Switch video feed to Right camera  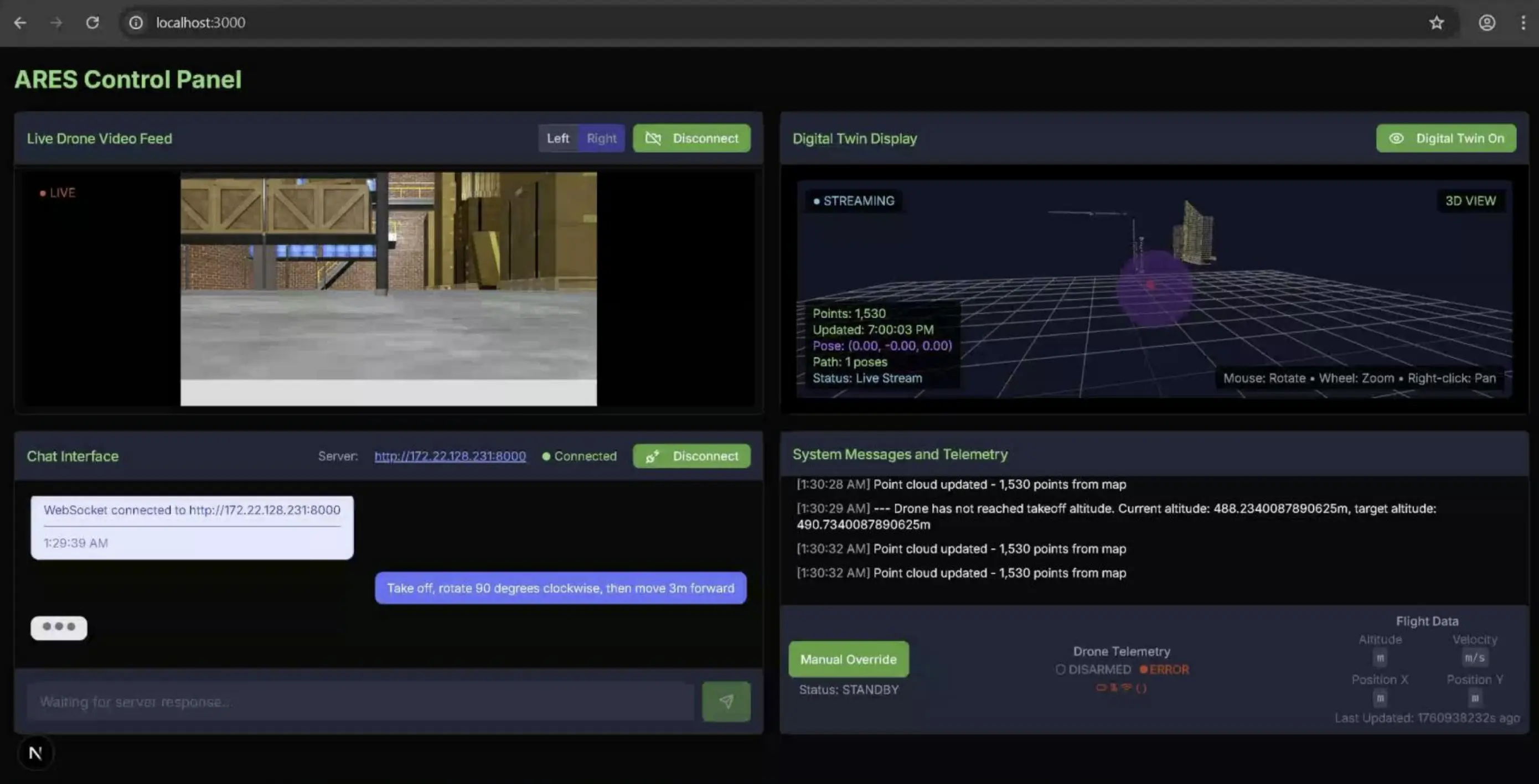point(601,138)
